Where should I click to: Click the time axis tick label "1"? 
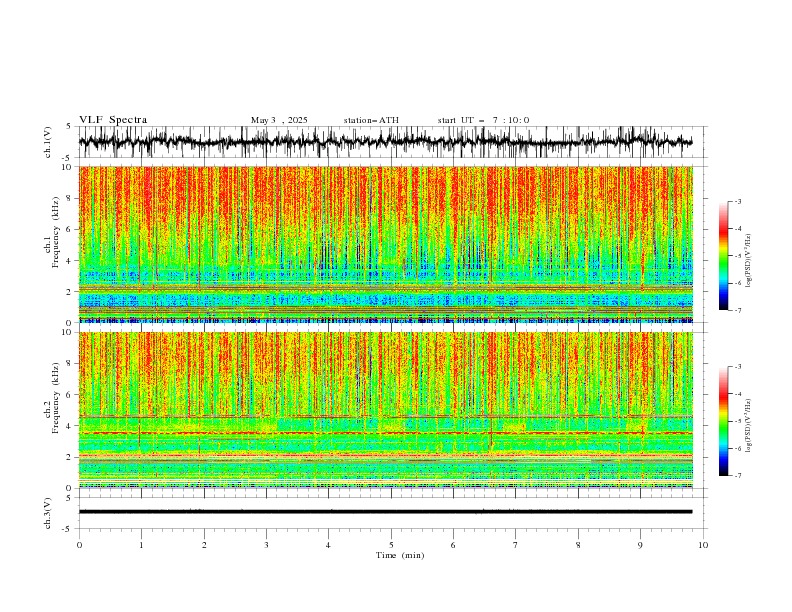click(x=141, y=545)
